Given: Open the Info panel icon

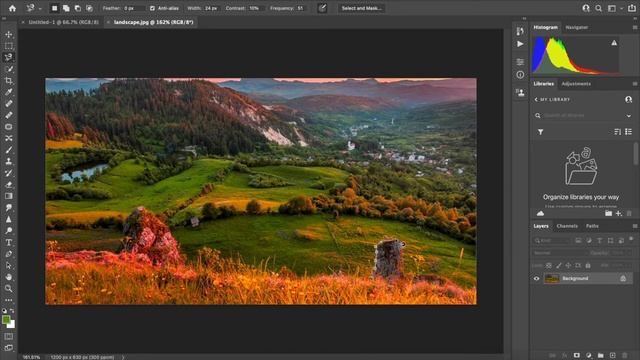Looking at the screenshot, I should click(x=520, y=75).
